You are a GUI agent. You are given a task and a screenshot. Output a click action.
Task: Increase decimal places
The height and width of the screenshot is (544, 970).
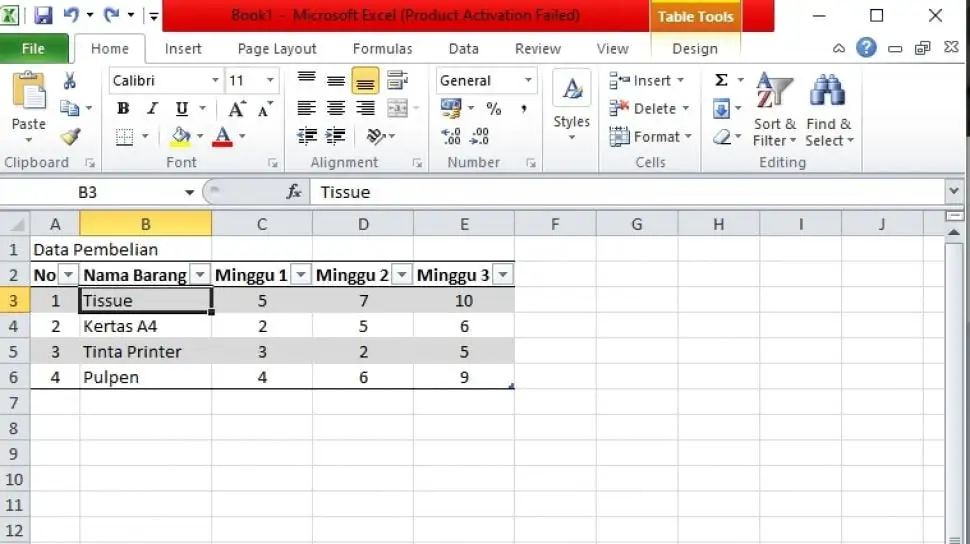[451, 137]
